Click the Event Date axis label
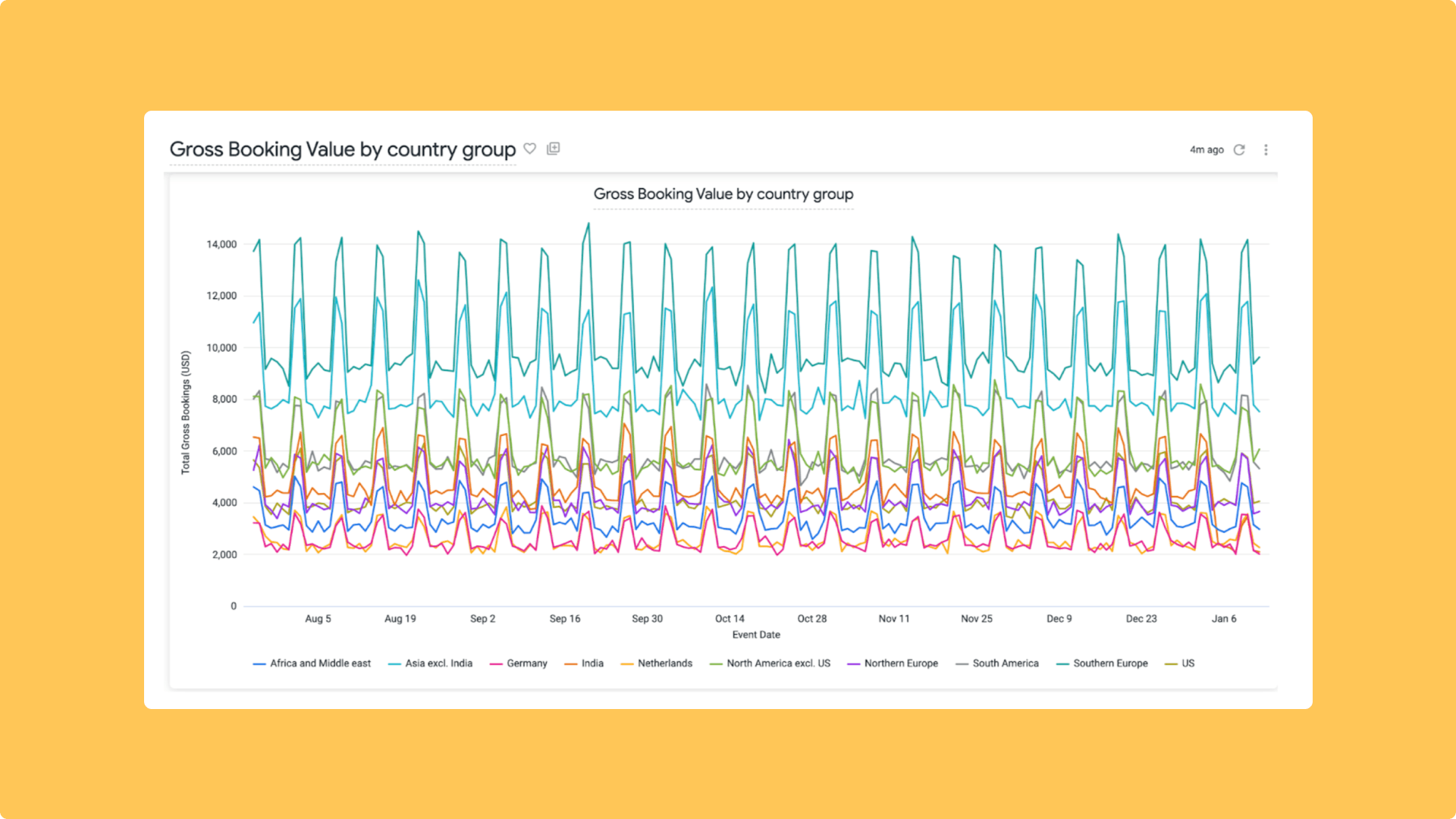Viewport: 1456px width, 819px height. point(755,635)
